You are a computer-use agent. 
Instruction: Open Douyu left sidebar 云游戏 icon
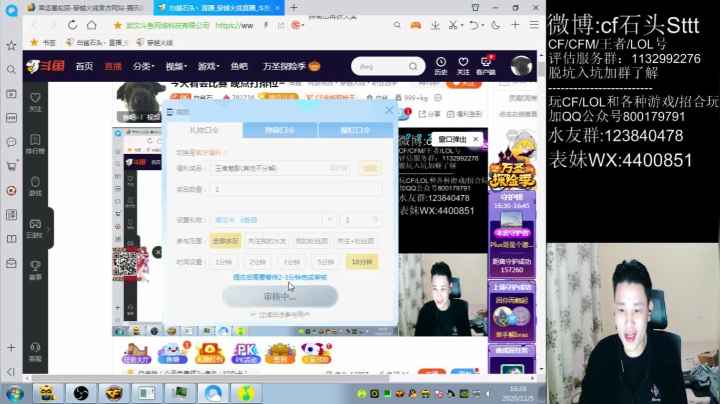(x=35, y=228)
